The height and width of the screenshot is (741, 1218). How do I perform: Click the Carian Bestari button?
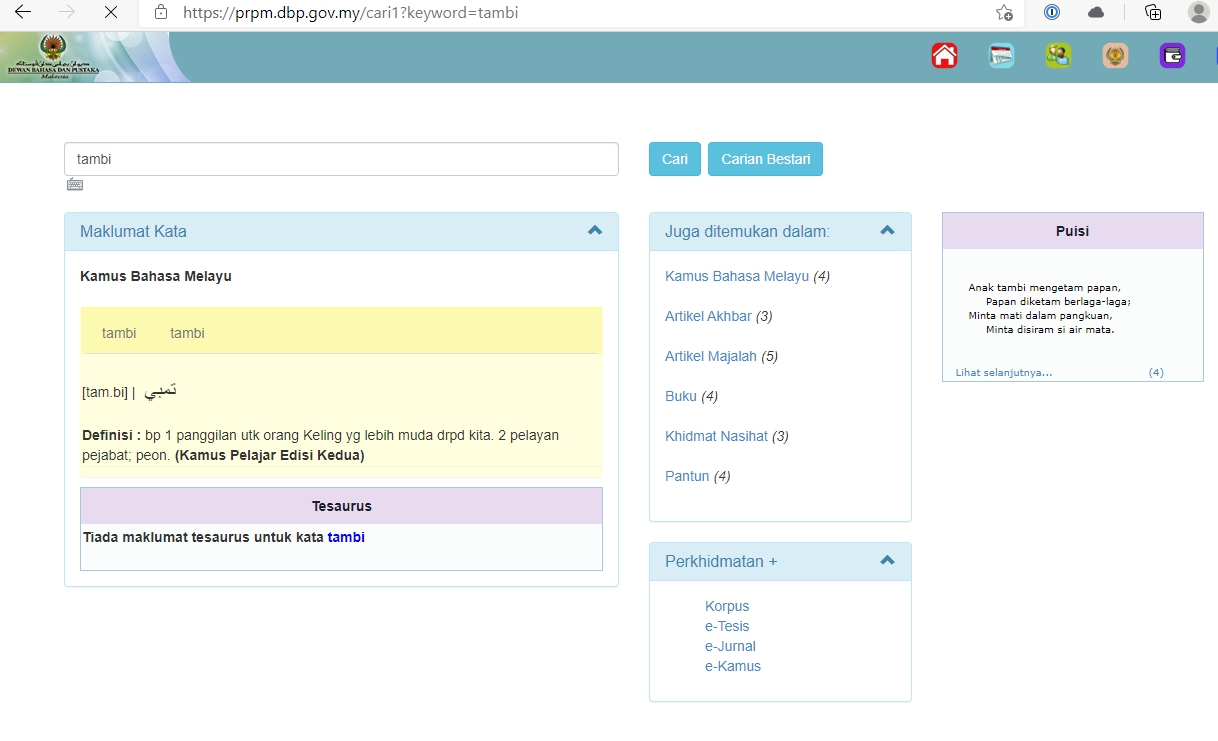[x=765, y=159]
